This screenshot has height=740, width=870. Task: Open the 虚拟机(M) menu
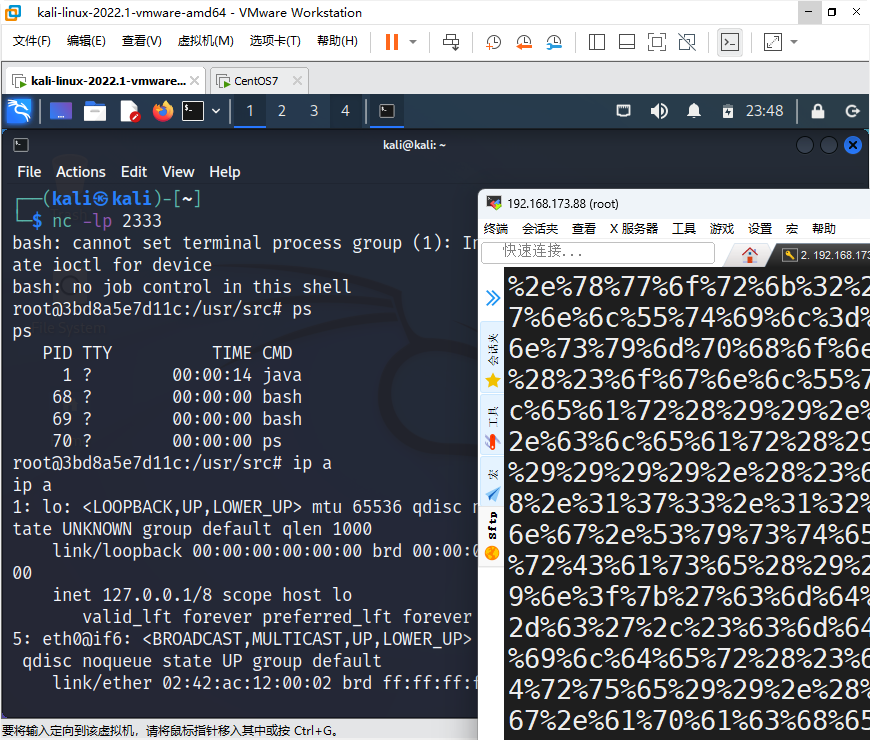[205, 41]
